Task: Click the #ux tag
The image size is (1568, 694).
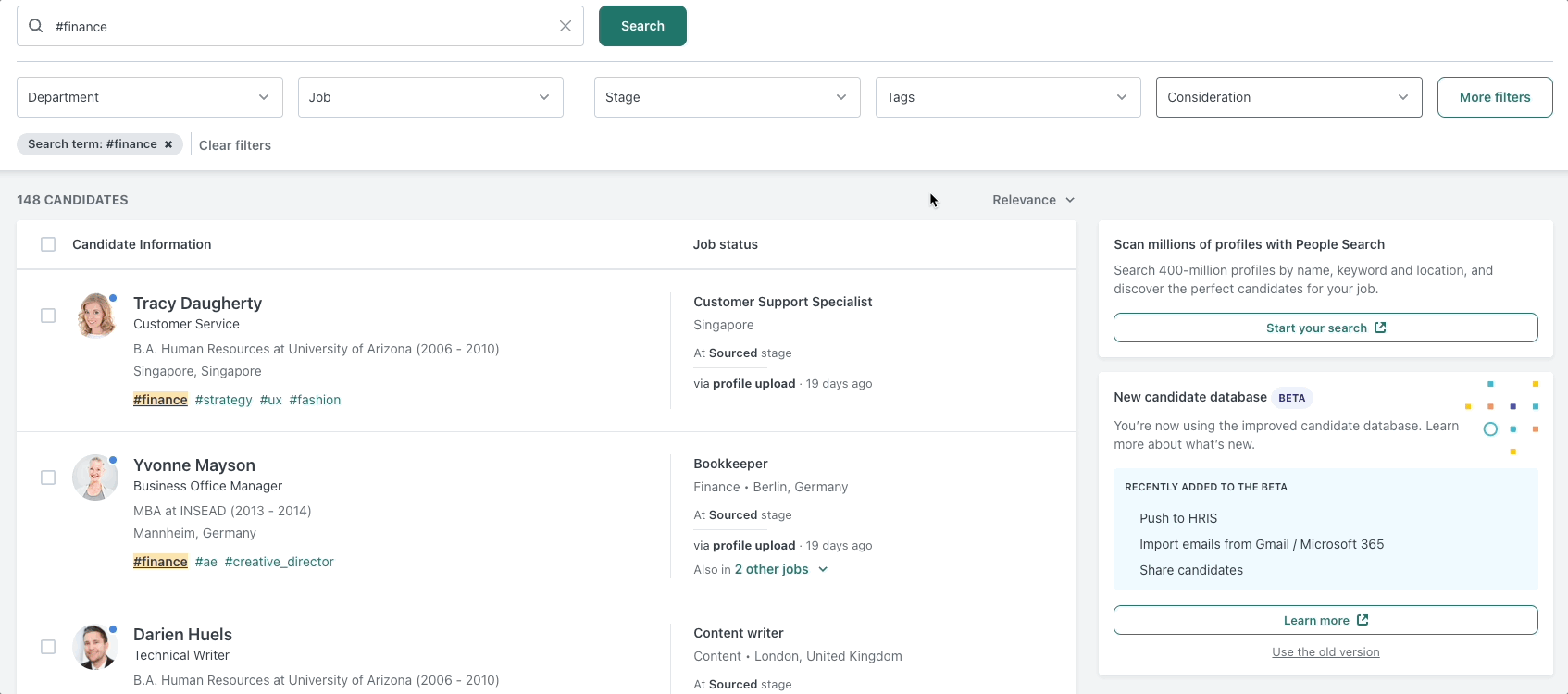Action: pos(271,400)
